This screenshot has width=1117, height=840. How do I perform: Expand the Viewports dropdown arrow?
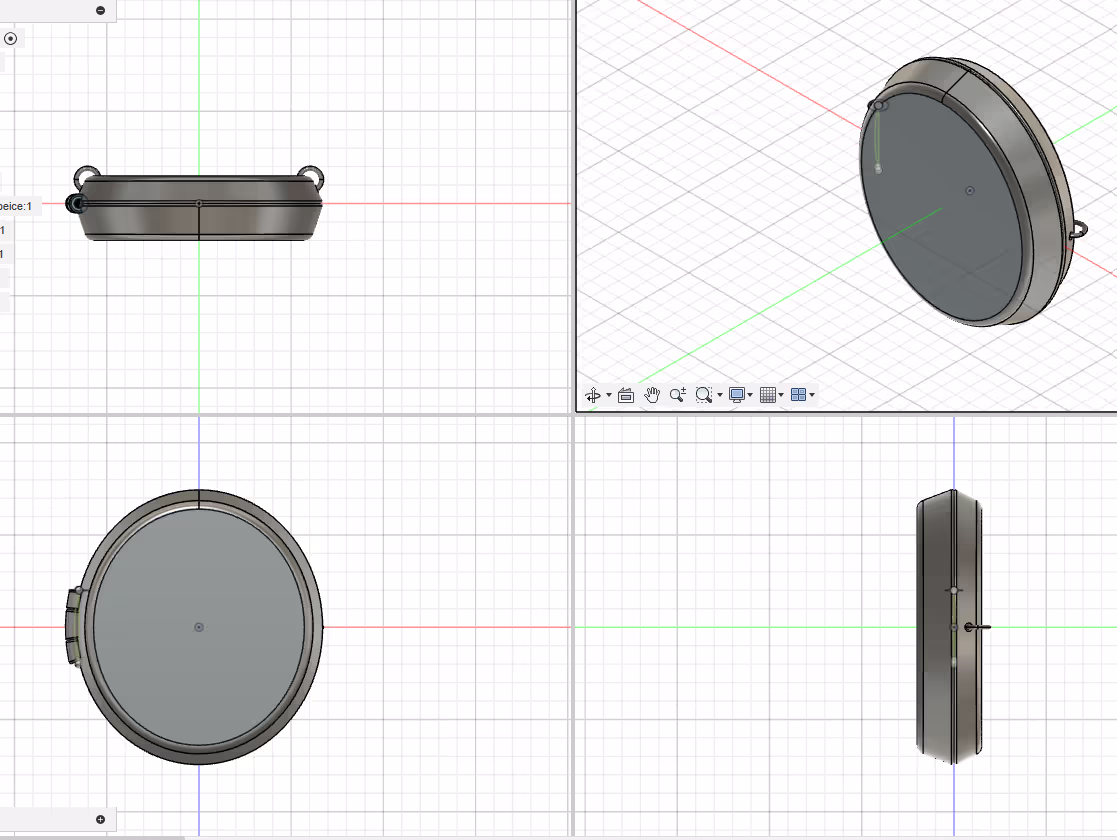click(812, 395)
